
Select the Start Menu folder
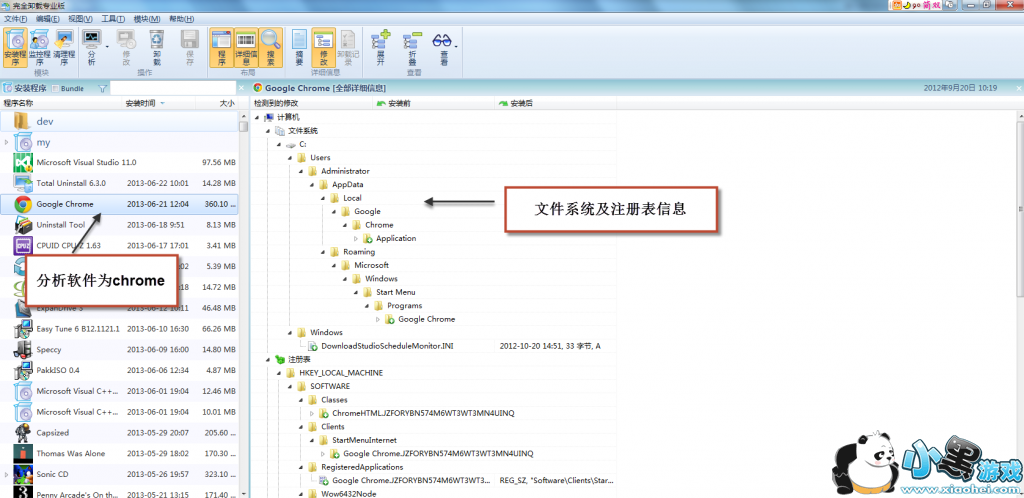pos(395,292)
